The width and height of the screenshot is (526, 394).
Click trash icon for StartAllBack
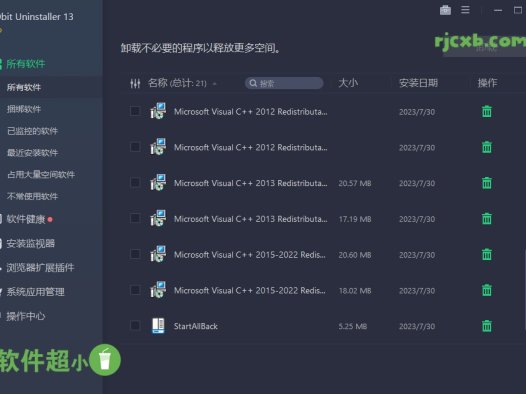click(487, 326)
